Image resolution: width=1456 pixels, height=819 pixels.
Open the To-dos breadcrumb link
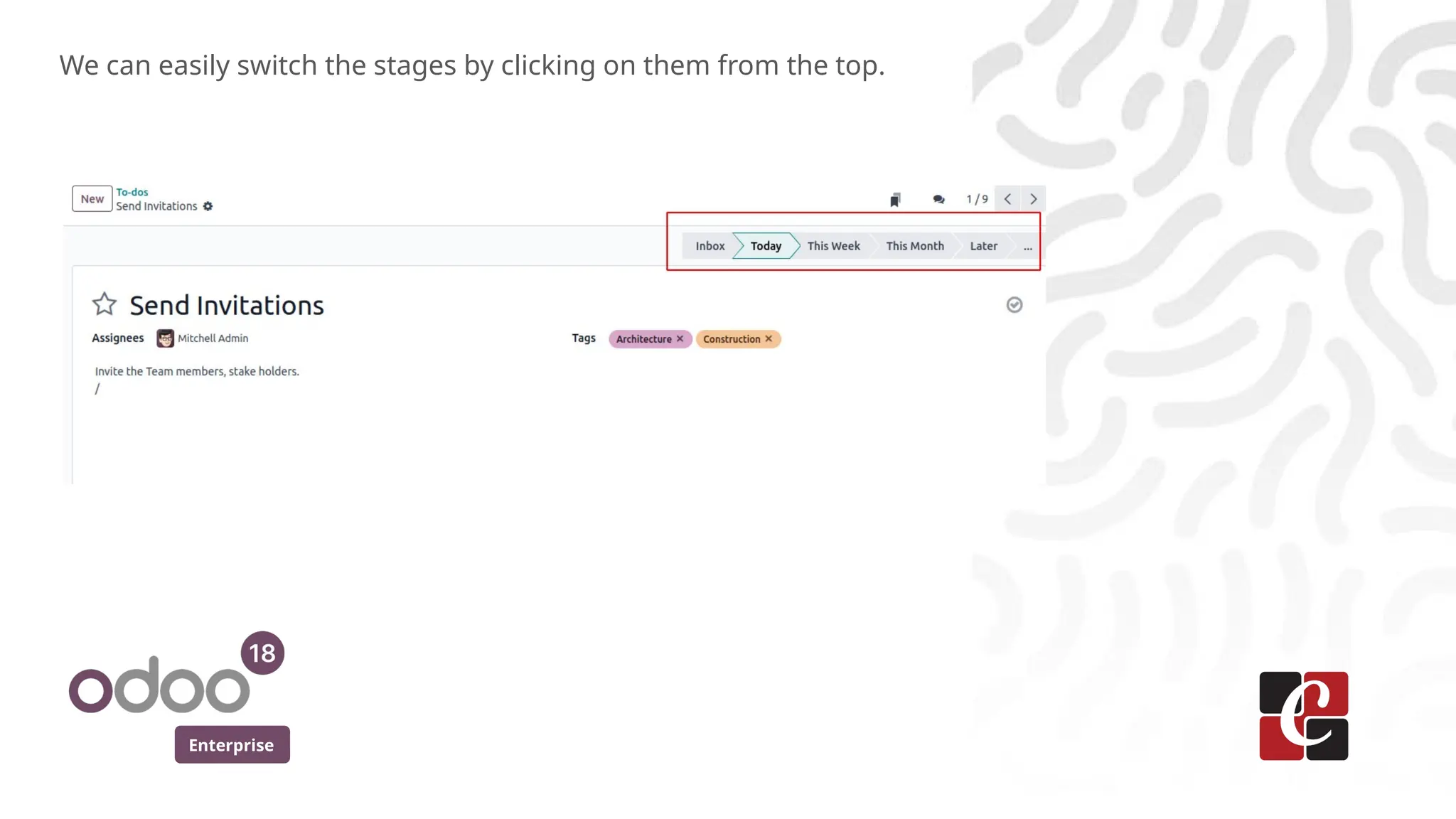click(132, 192)
